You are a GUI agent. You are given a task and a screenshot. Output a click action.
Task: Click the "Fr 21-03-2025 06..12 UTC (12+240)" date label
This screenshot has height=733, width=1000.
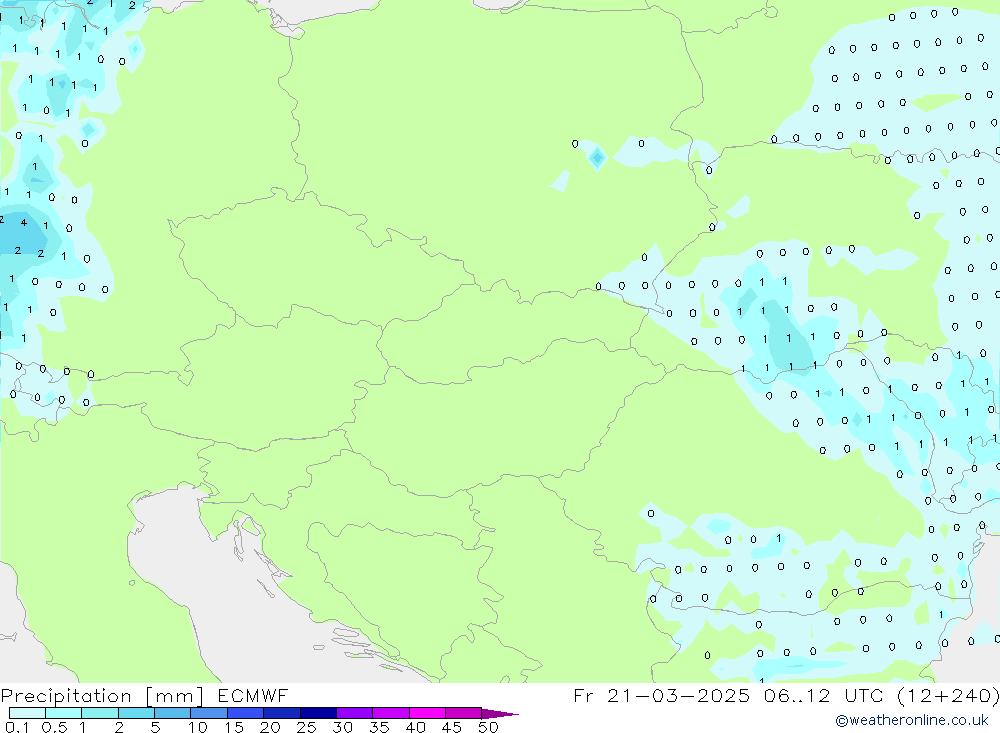[x=786, y=696]
